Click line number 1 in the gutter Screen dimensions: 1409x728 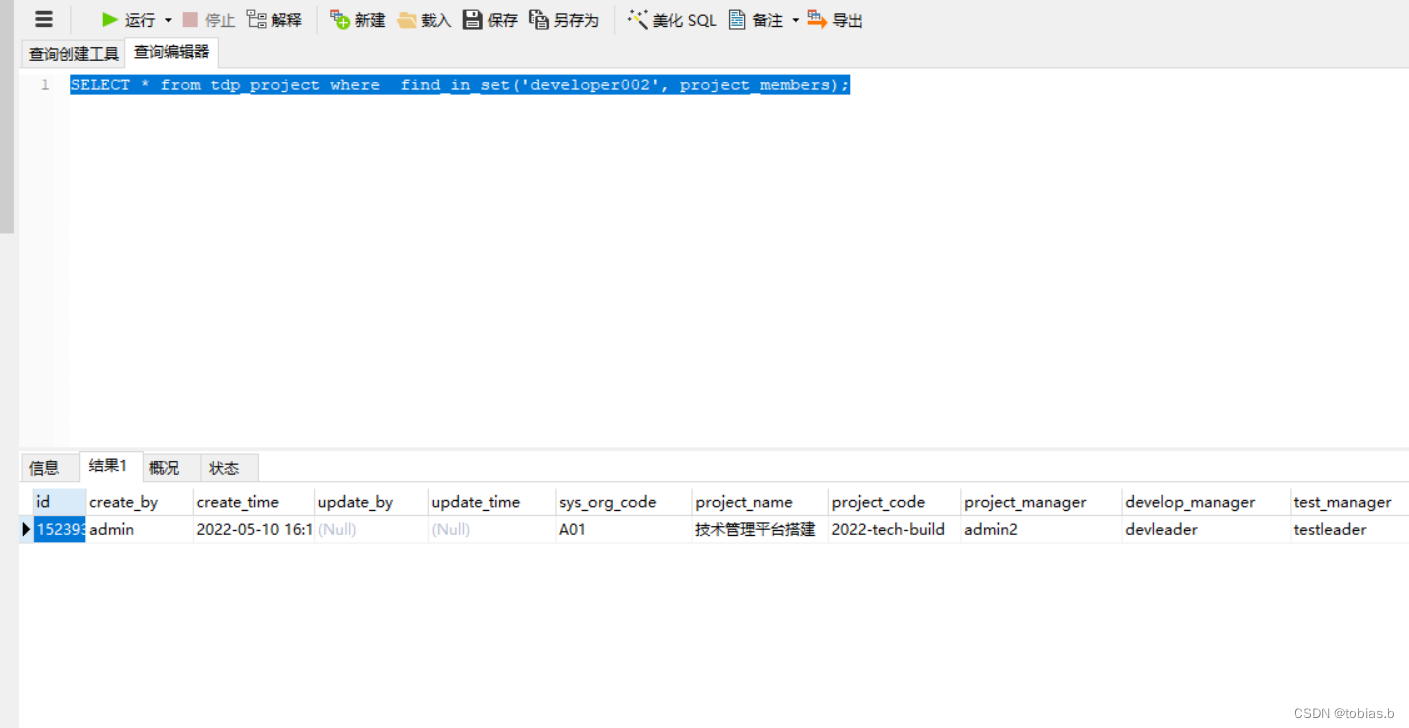click(45, 85)
